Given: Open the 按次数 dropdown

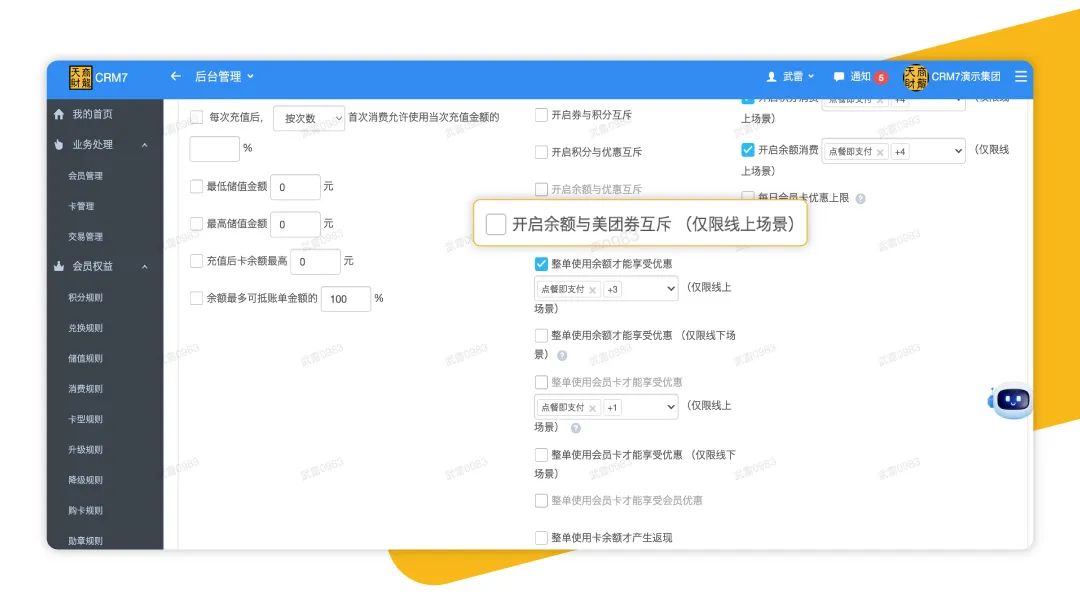Looking at the screenshot, I should click(x=309, y=118).
